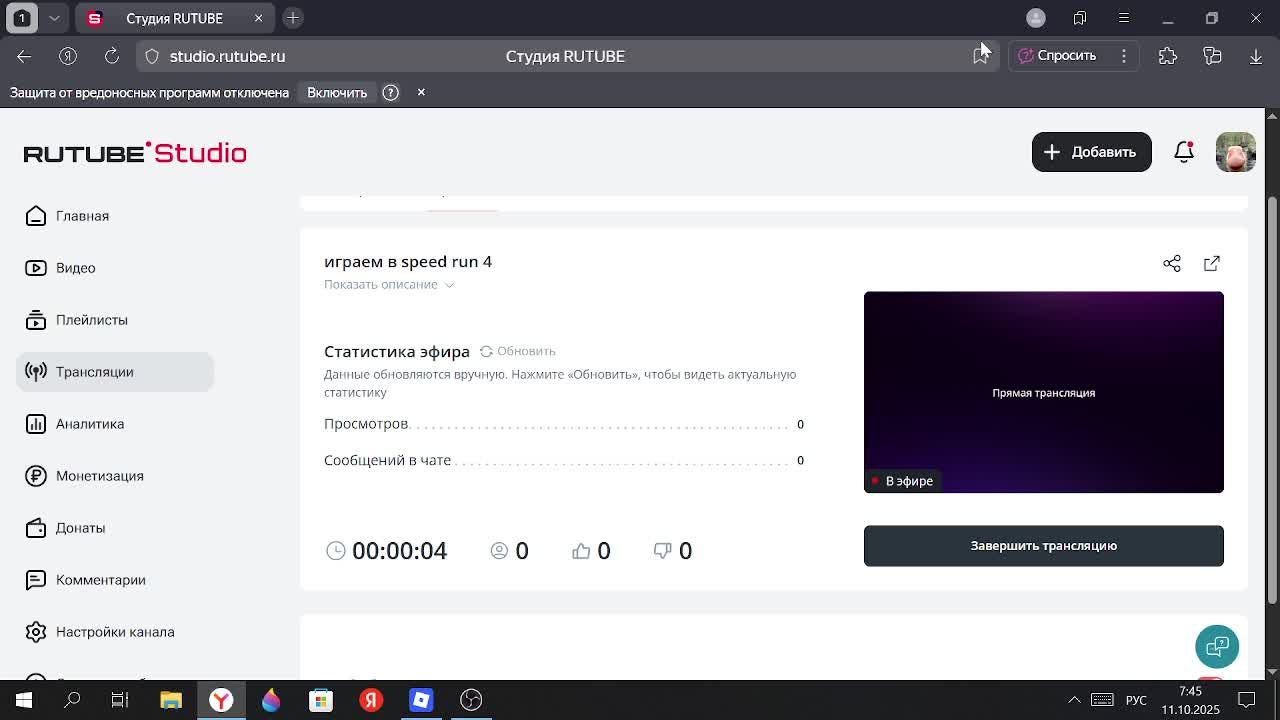Open the Yandex home shortcut icon
The image size is (1280, 720).
click(68, 56)
